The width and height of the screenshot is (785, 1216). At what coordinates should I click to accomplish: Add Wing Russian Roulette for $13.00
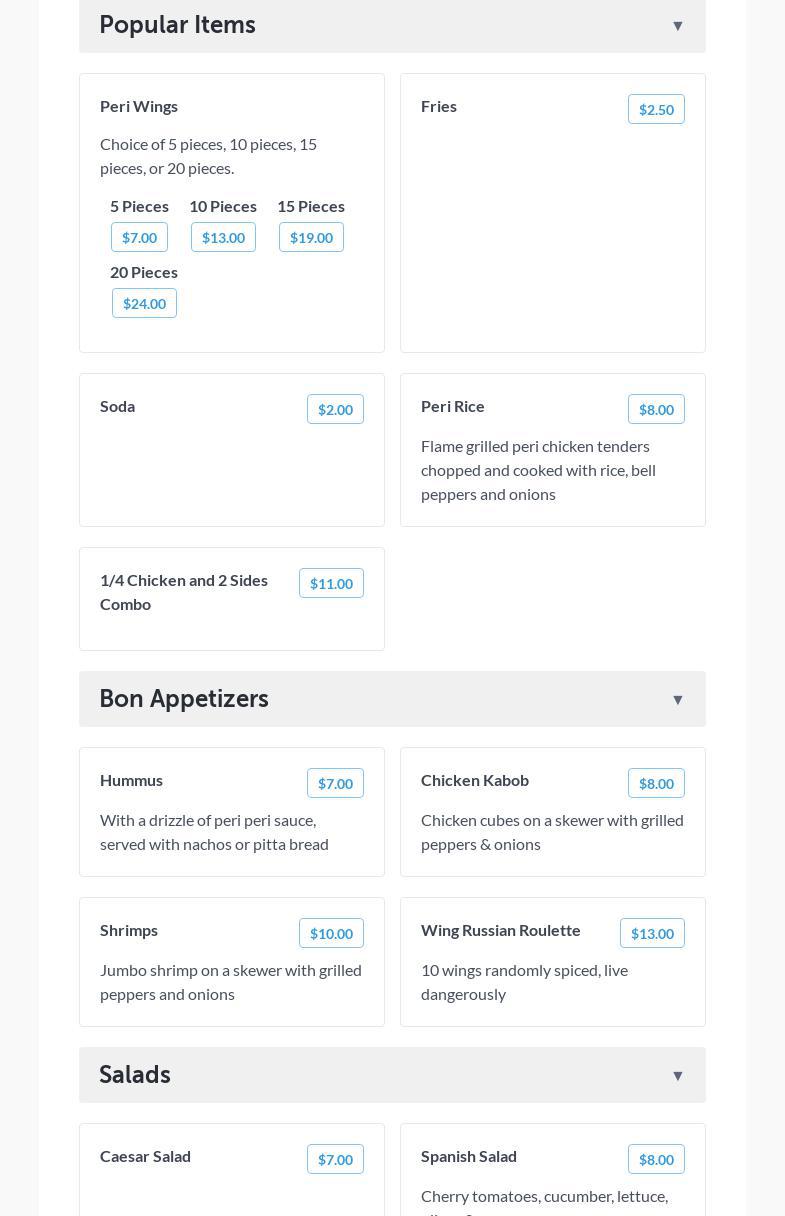pyautogui.click(x=652, y=934)
